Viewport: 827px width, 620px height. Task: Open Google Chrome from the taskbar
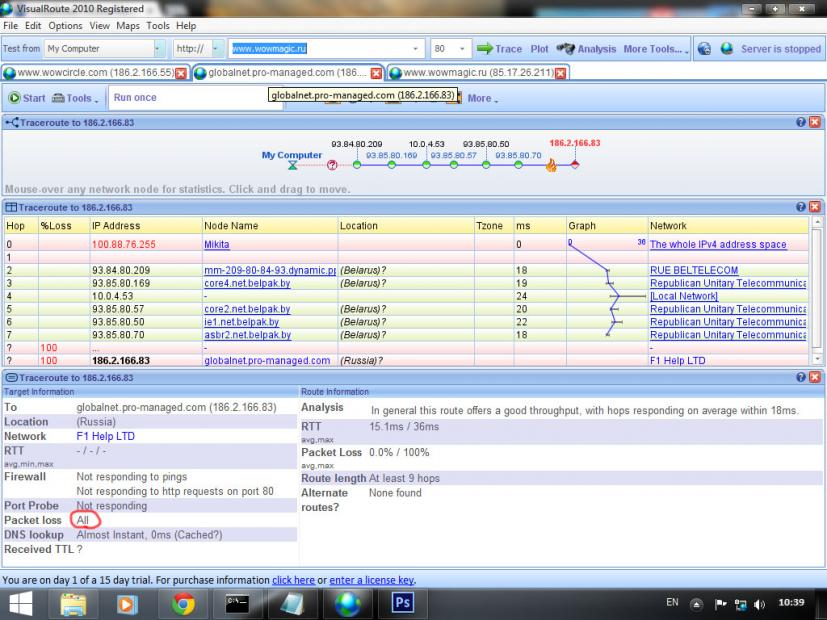point(182,603)
